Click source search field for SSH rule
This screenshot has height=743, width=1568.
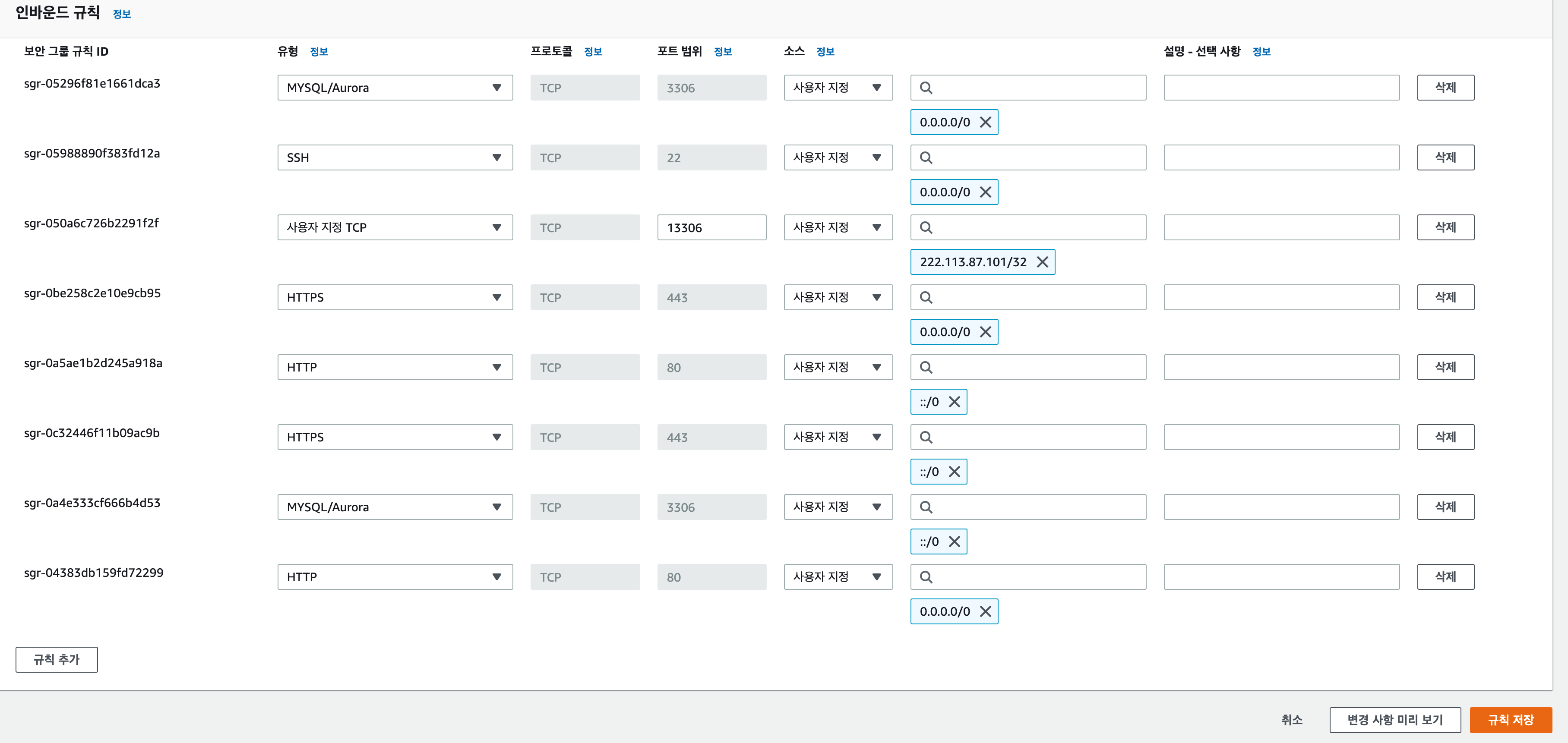1028,157
